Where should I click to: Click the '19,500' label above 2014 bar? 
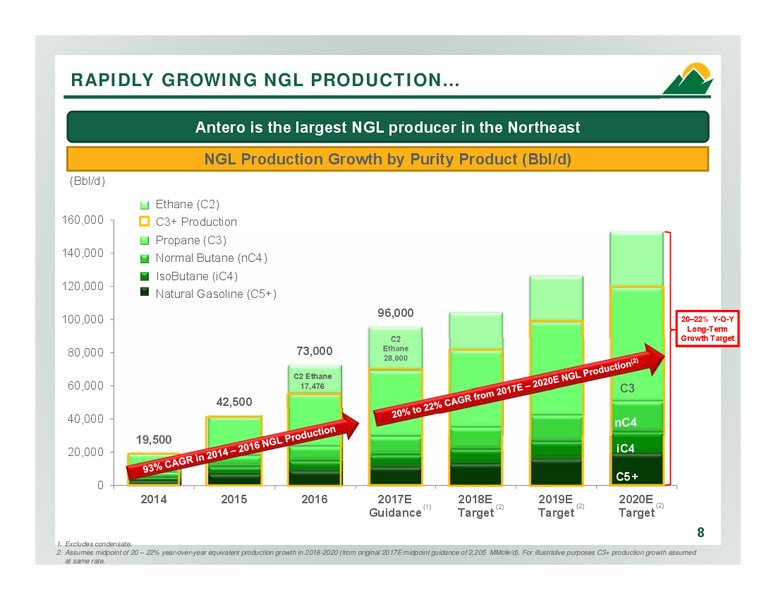coord(154,440)
